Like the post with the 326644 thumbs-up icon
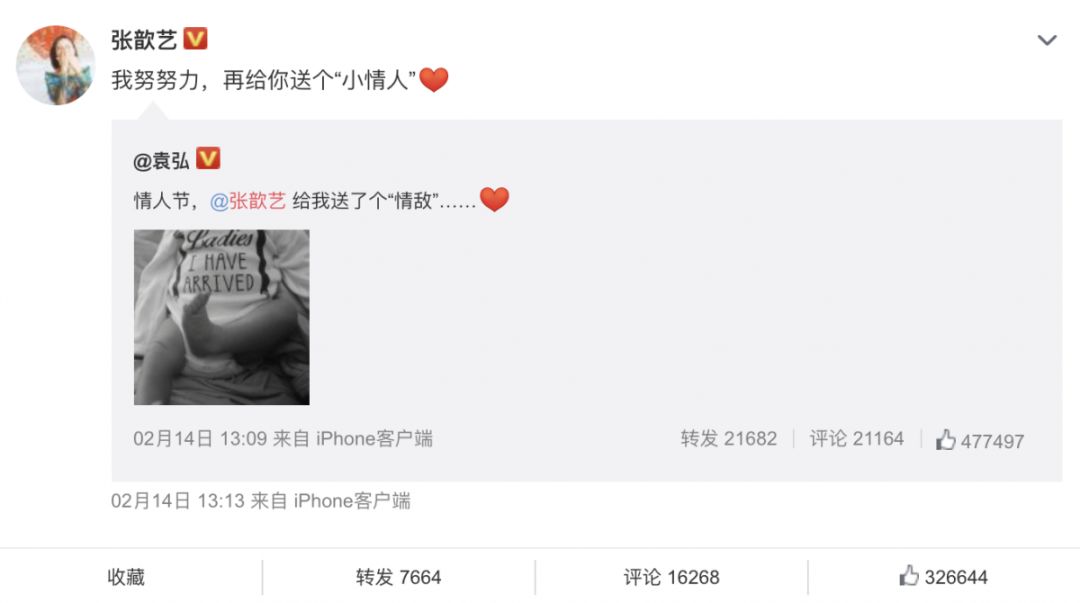 [943, 576]
